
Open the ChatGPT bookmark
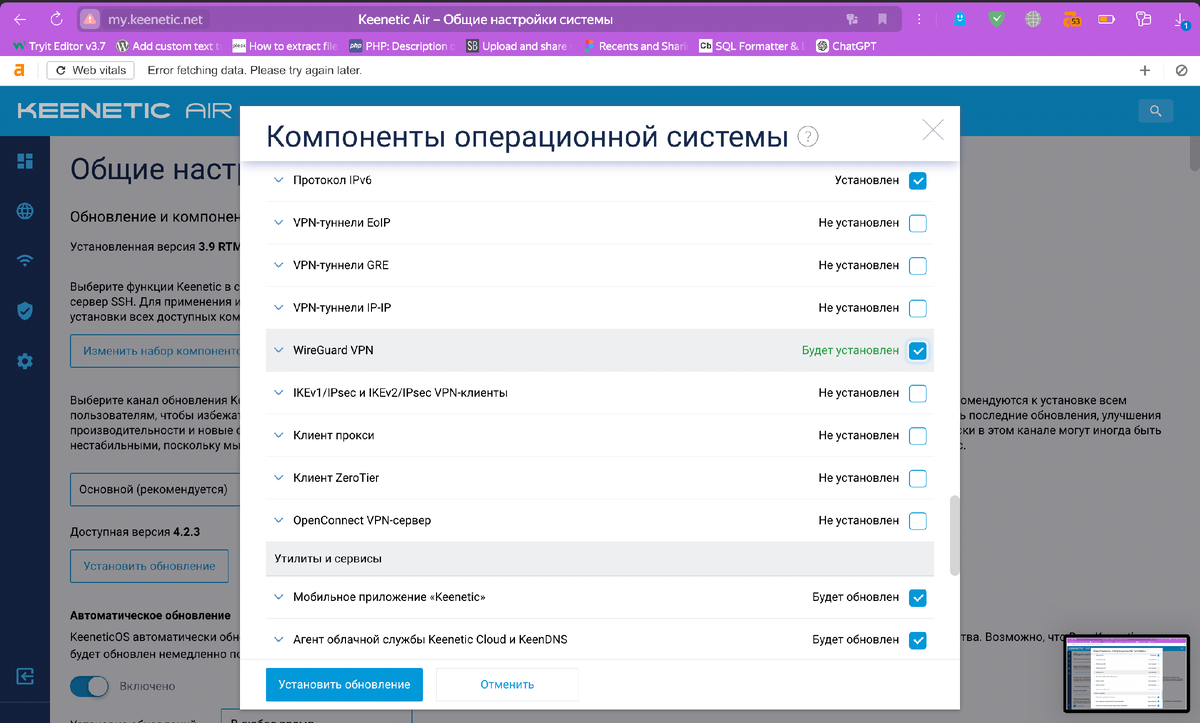(x=846, y=46)
